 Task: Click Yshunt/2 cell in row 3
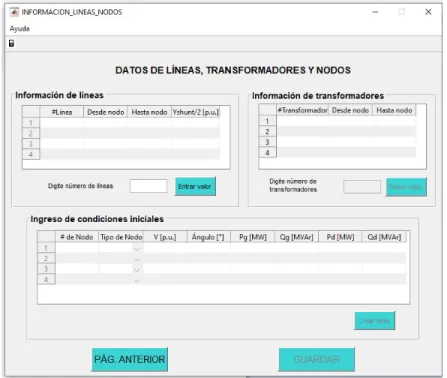coord(196,144)
